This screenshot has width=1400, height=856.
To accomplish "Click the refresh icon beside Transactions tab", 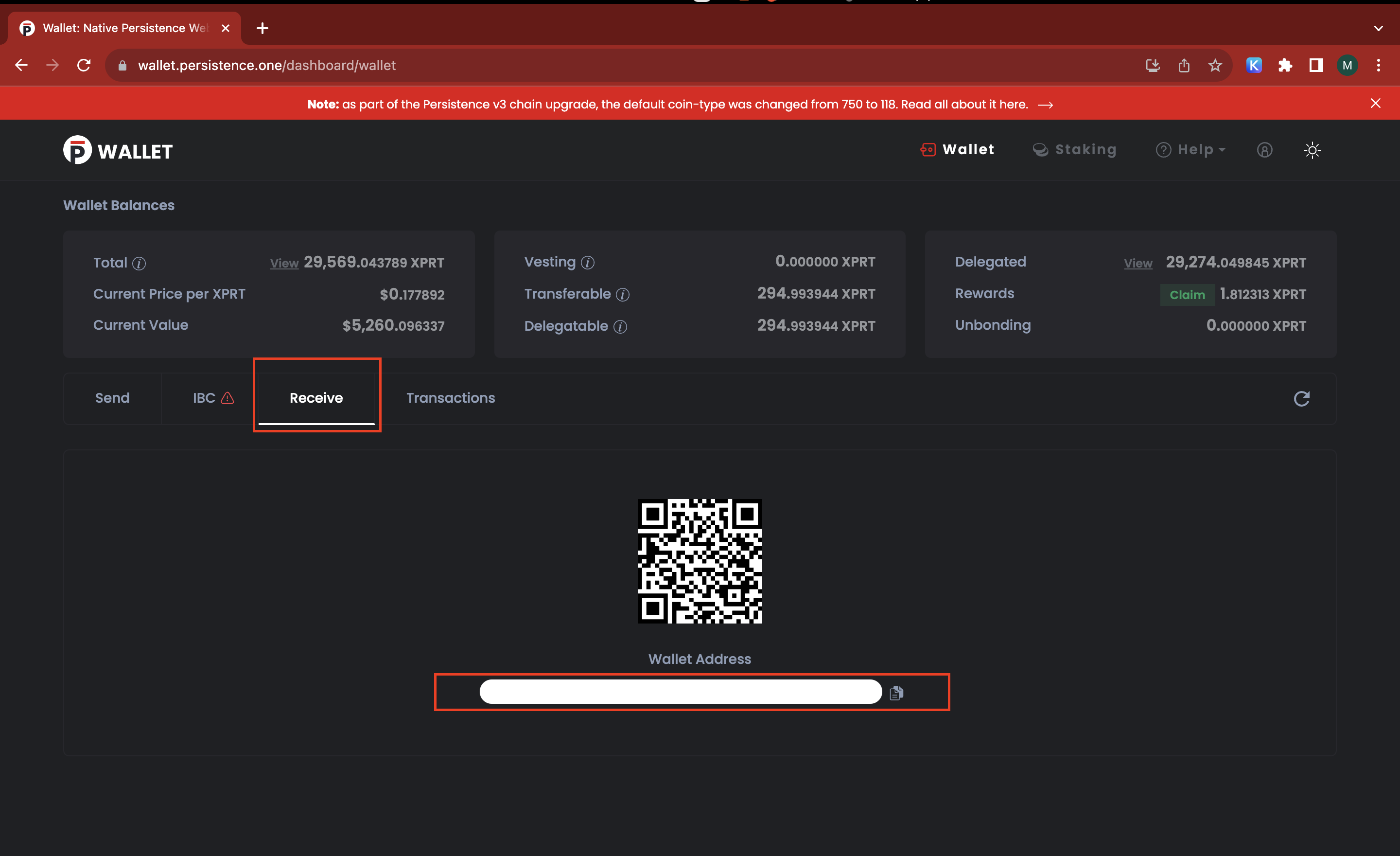I will (x=1301, y=398).
